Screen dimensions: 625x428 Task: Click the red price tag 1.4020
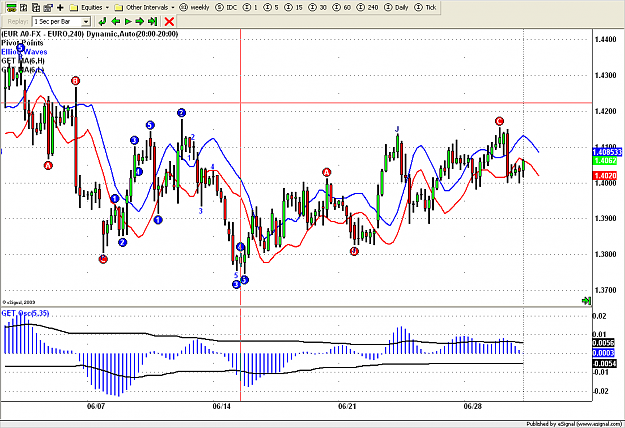click(605, 176)
